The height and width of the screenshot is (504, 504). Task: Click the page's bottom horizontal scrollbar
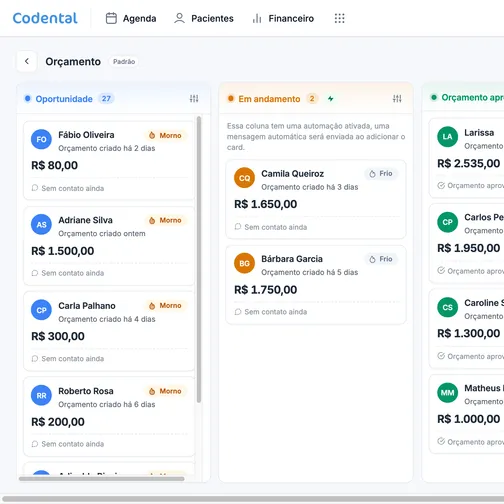[x=252, y=499]
